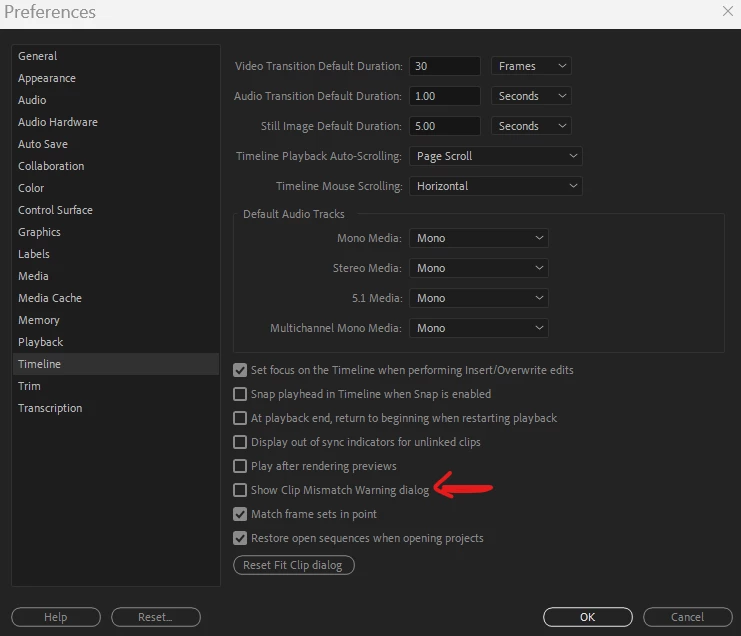Screen dimensions: 741x636
Task: Select Transcription category
Action: pyautogui.click(x=116, y=408)
